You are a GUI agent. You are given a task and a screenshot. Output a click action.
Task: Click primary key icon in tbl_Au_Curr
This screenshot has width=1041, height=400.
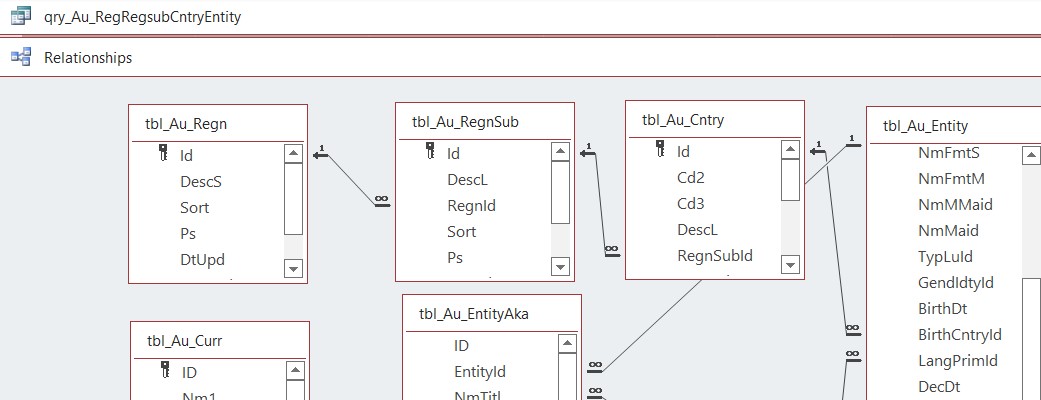click(165, 372)
